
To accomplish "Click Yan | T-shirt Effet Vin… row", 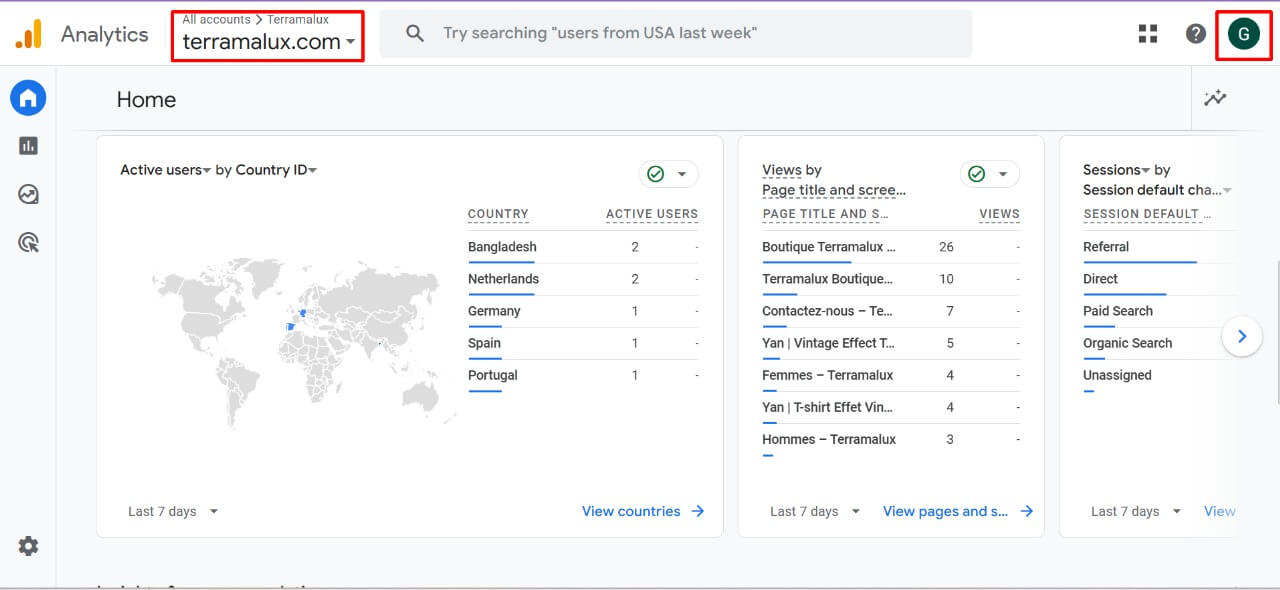I will (x=891, y=407).
